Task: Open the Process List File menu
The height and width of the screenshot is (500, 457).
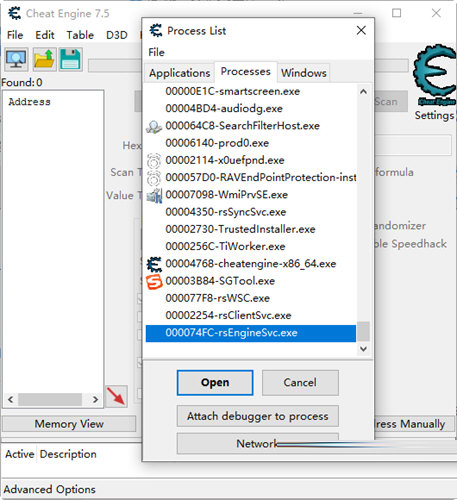Action: click(156, 52)
